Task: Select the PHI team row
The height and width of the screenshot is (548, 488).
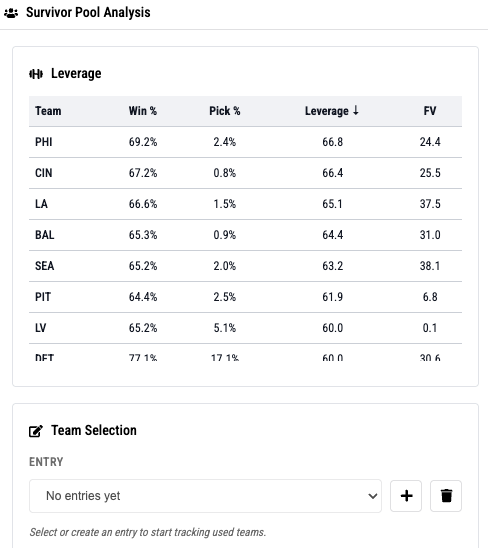Action: coord(245,142)
